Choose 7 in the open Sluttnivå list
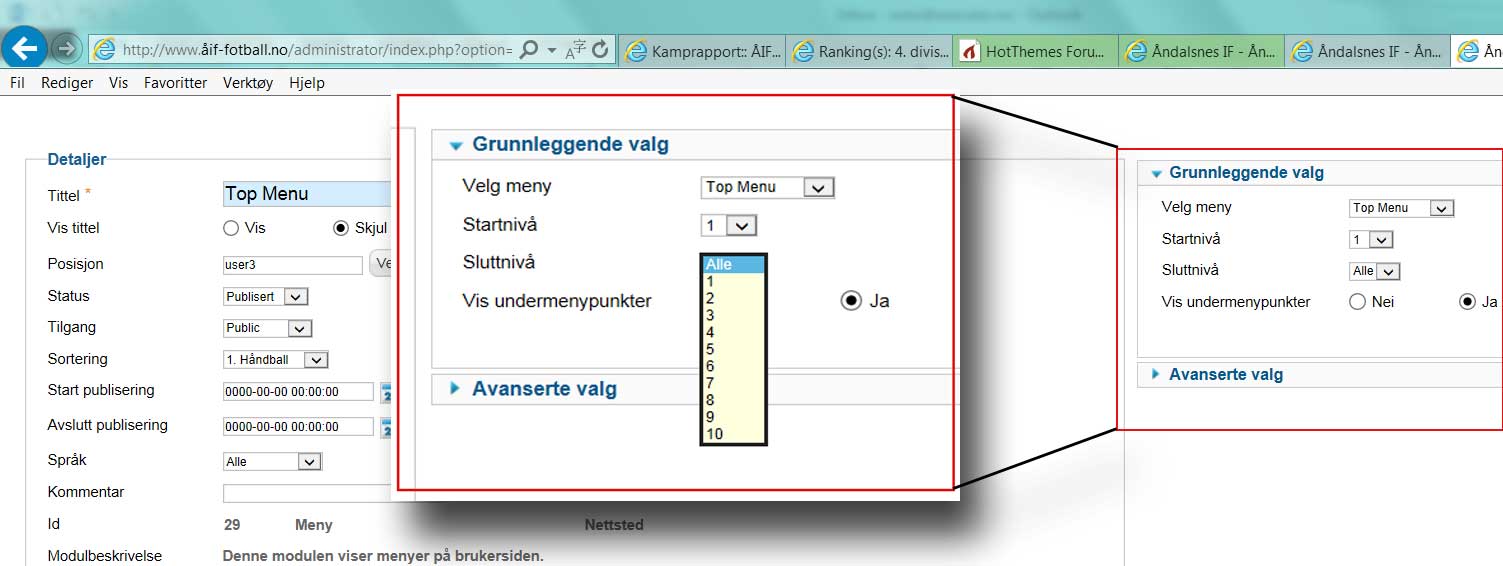This screenshot has height=566, width=1503. (734, 383)
